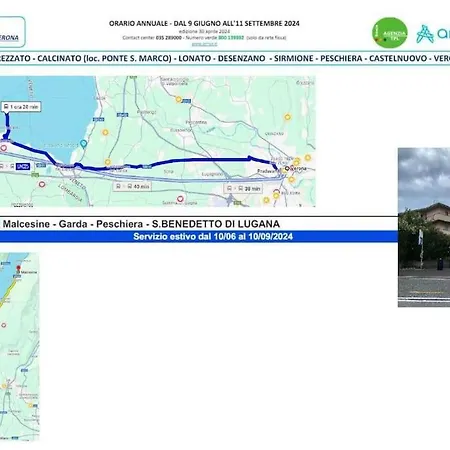Select the teal location pin on lake shore

[83, 144]
